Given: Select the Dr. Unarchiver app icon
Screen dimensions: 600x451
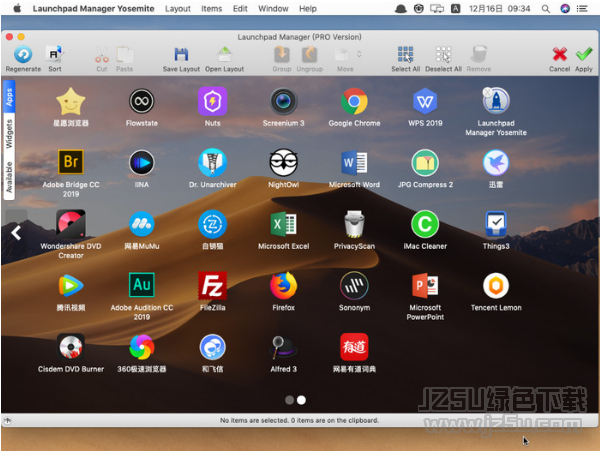Looking at the screenshot, I should [212, 163].
